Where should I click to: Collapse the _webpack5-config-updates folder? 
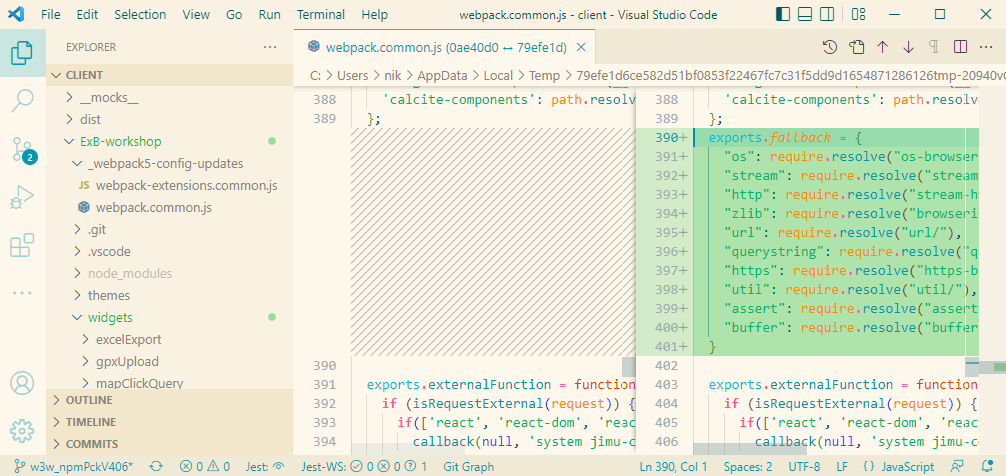point(170,164)
